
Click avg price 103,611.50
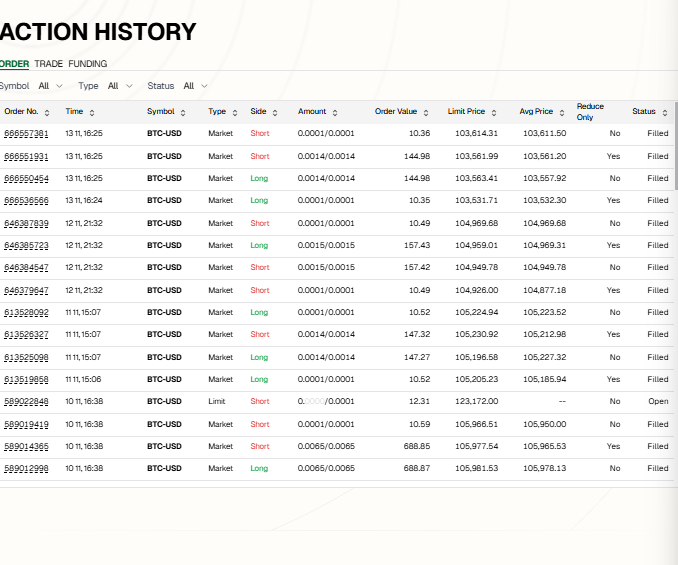[x=545, y=134]
